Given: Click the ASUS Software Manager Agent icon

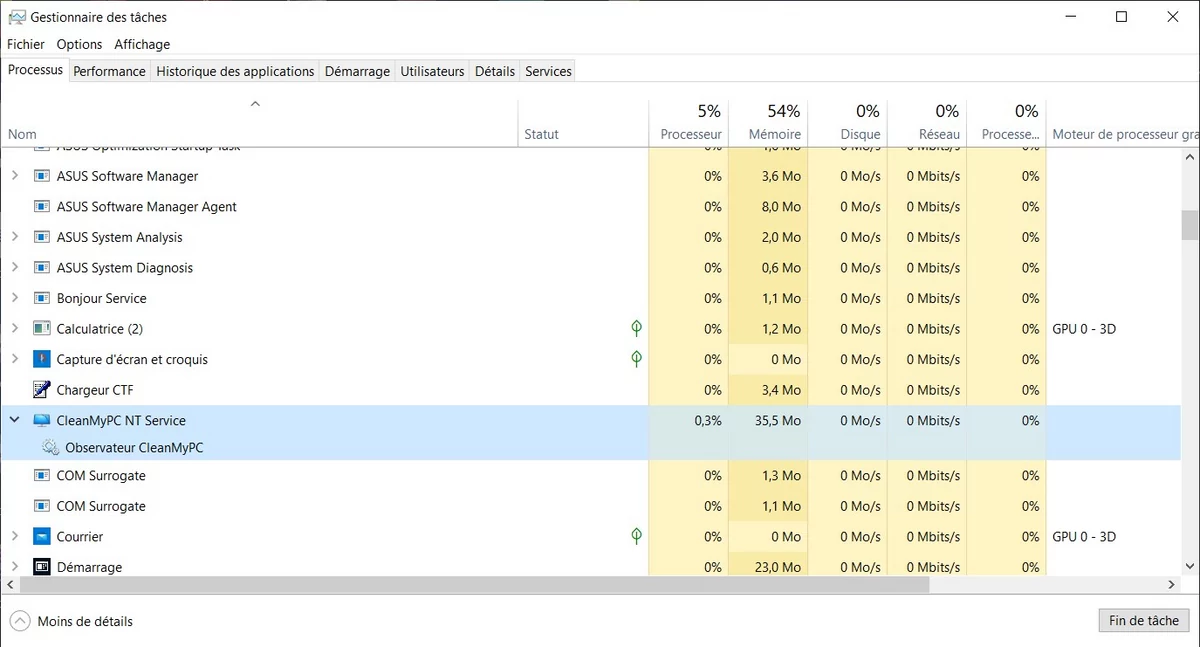Looking at the screenshot, I should 41,207.
